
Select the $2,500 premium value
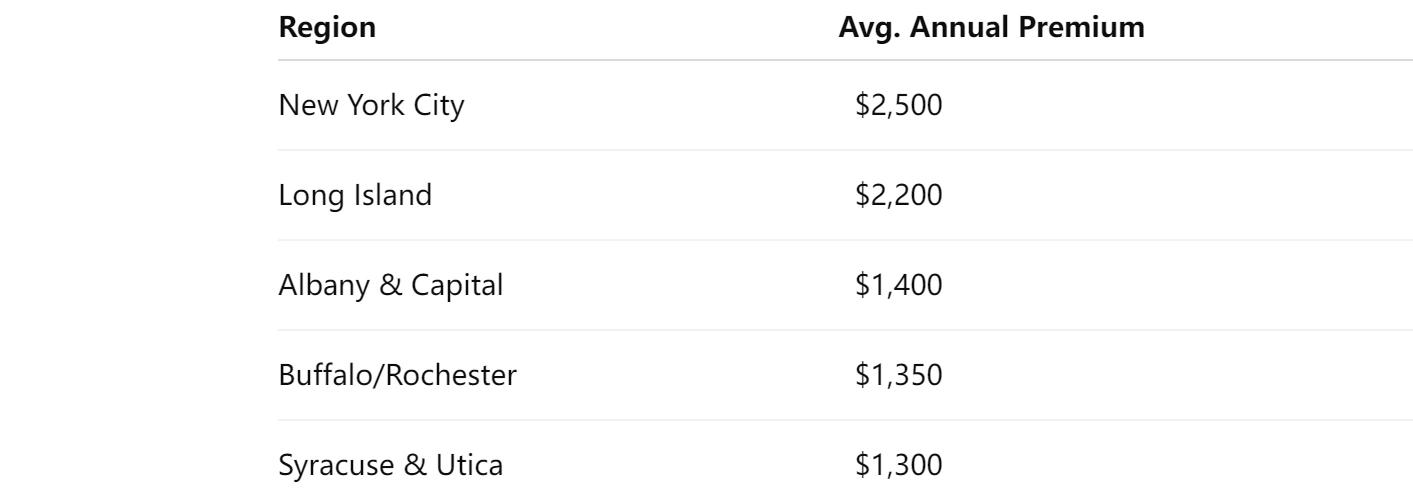pyautogui.click(x=899, y=105)
